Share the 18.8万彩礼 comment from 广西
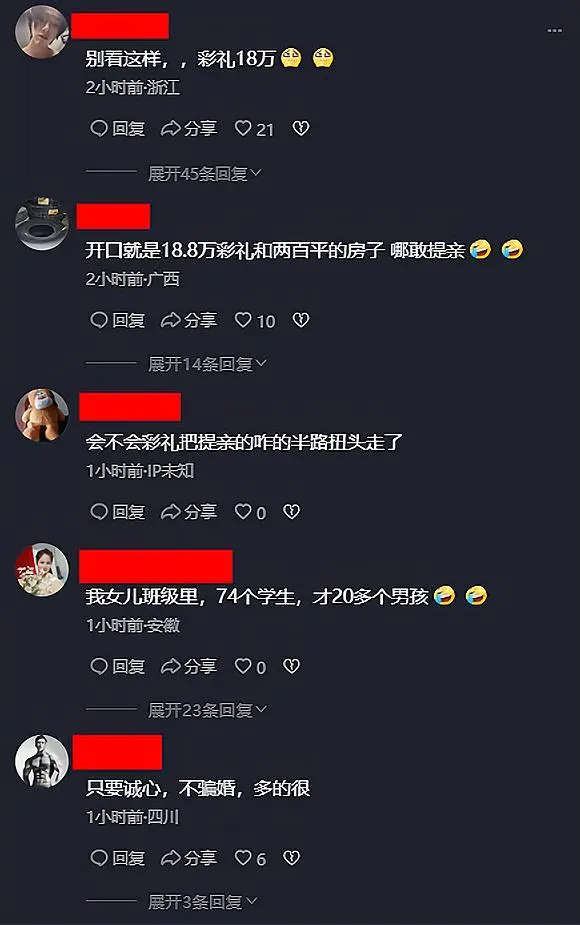This screenshot has height=925, width=580. (189, 320)
